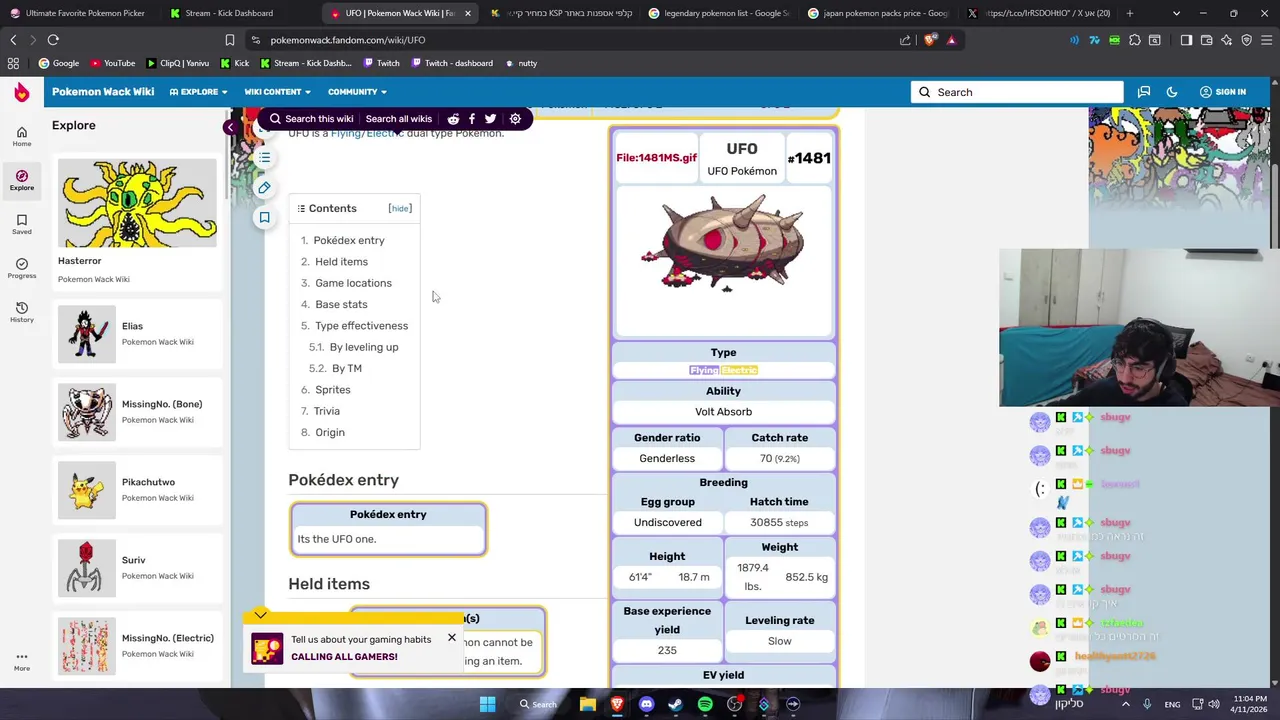Switch to japan pokemon packs price tab

[877, 13]
